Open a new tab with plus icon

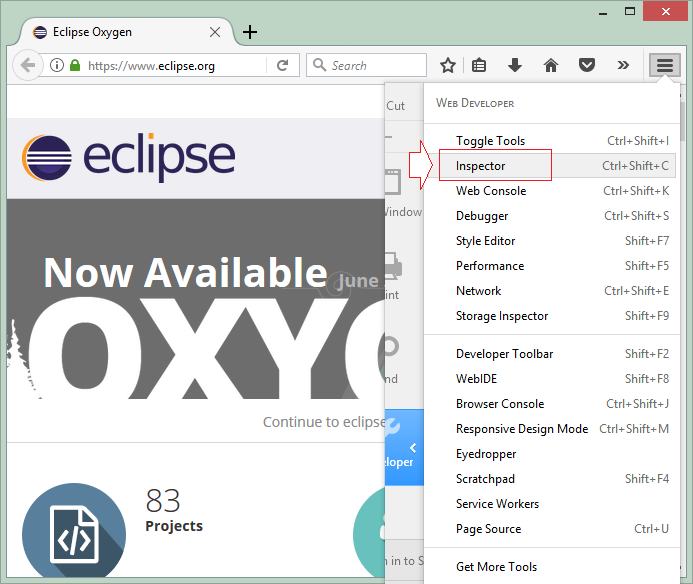(x=250, y=32)
